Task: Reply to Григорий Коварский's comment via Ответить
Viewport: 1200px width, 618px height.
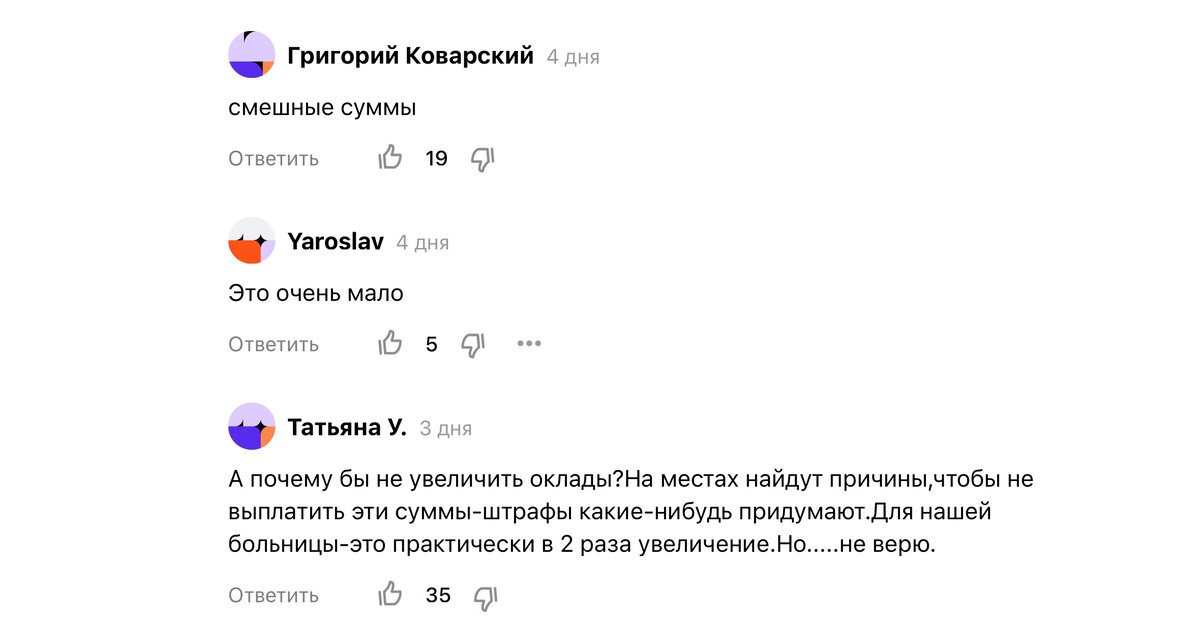Action: (x=272, y=157)
